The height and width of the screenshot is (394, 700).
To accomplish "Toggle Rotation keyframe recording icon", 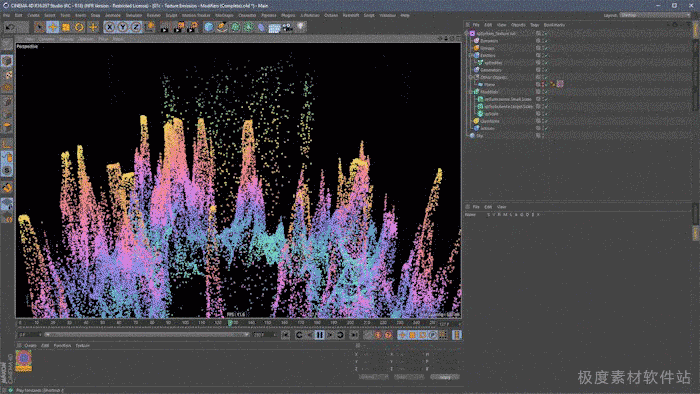I will (x=423, y=335).
